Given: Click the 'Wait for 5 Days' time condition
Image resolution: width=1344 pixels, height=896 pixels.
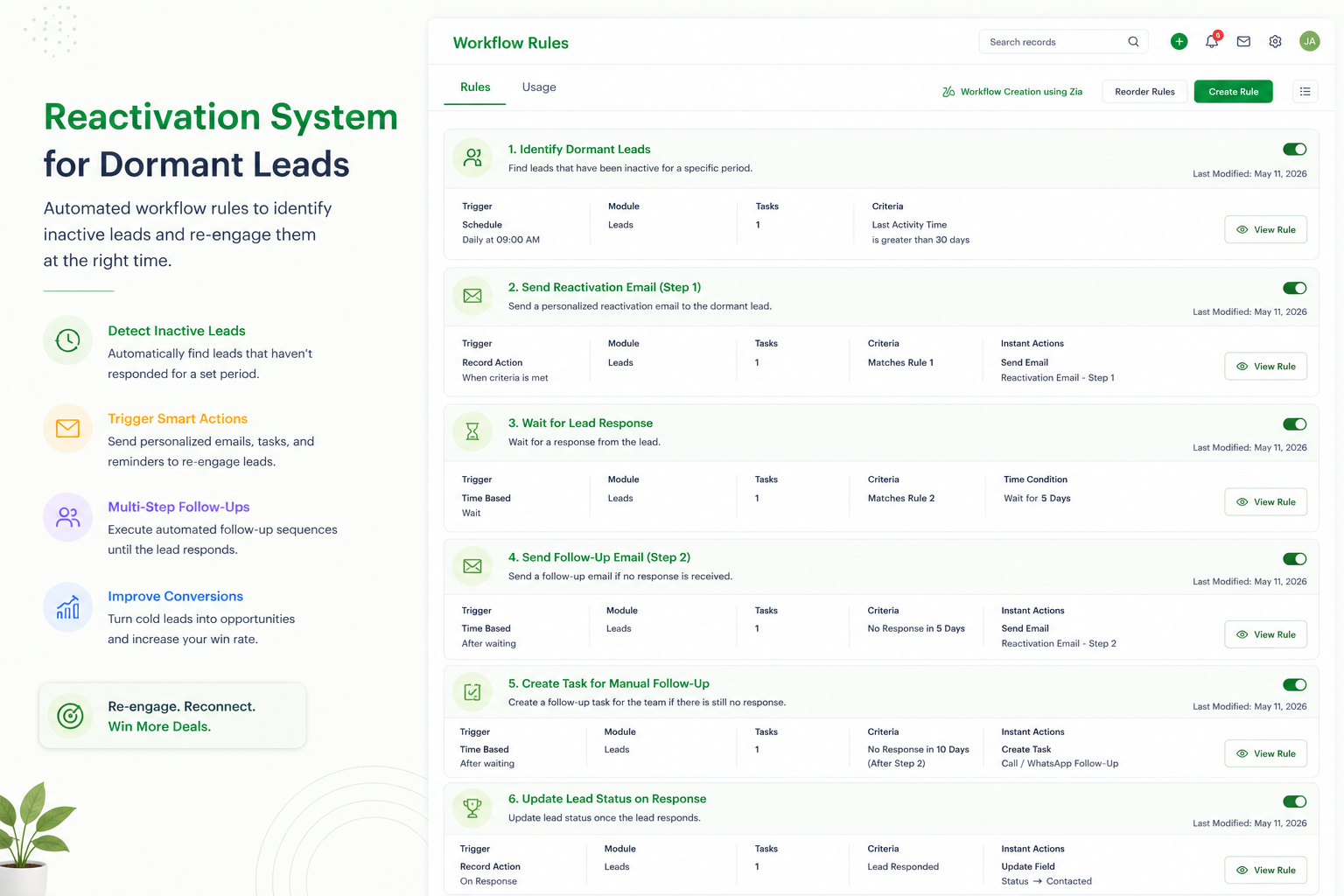Looking at the screenshot, I should [x=1037, y=499].
